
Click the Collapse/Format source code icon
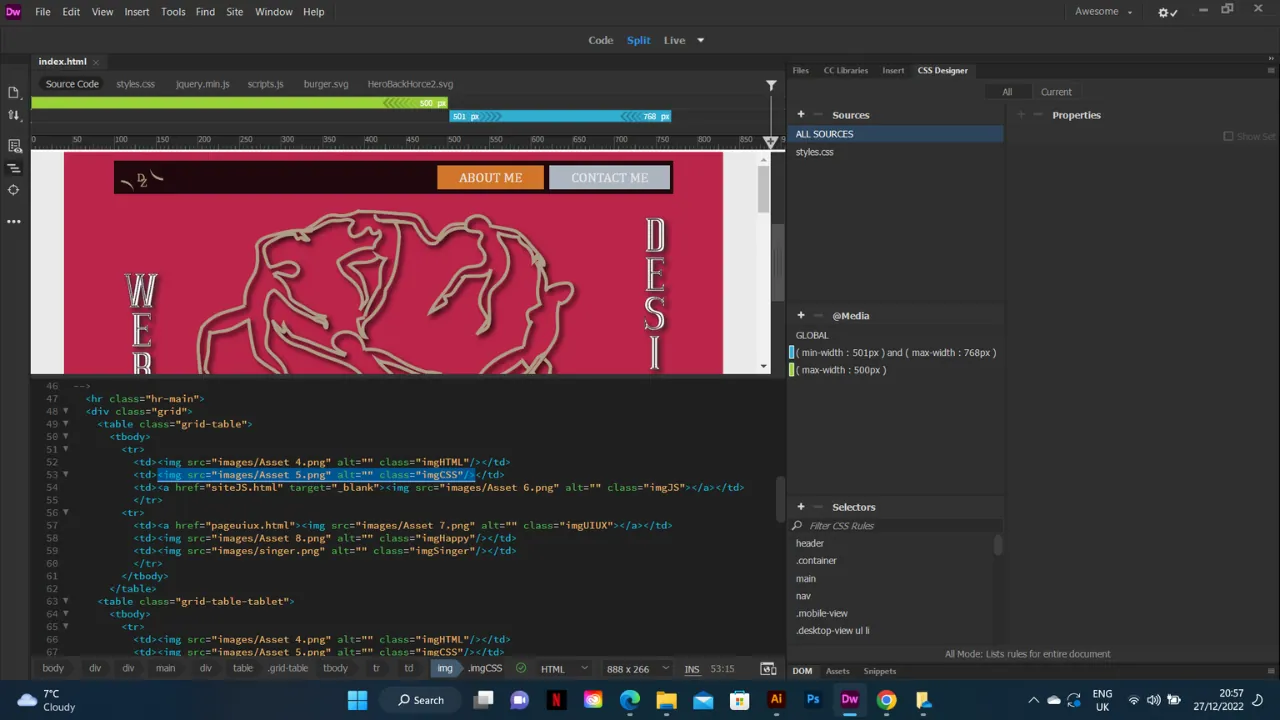pyautogui.click(x=13, y=168)
